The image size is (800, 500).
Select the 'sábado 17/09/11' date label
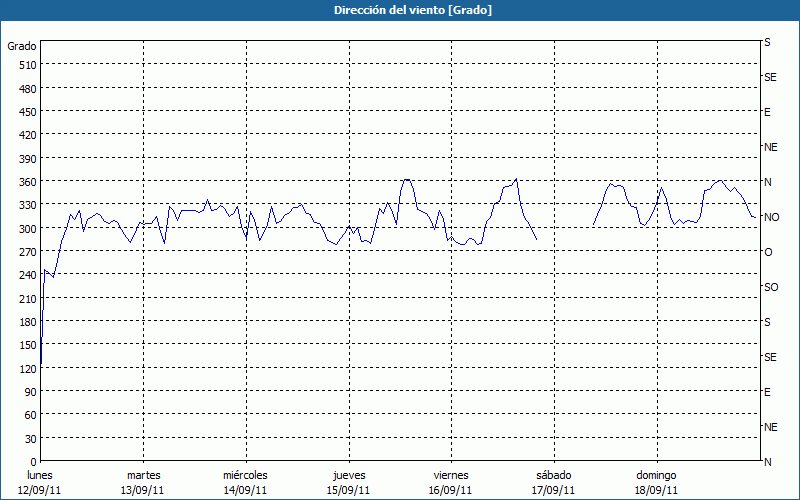pyautogui.click(x=553, y=482)
